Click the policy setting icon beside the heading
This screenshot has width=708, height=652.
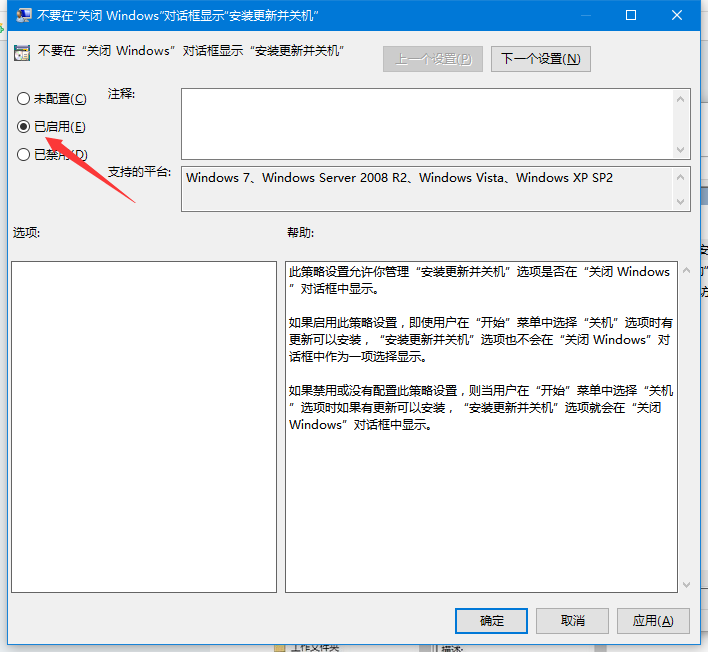[22, 52]
